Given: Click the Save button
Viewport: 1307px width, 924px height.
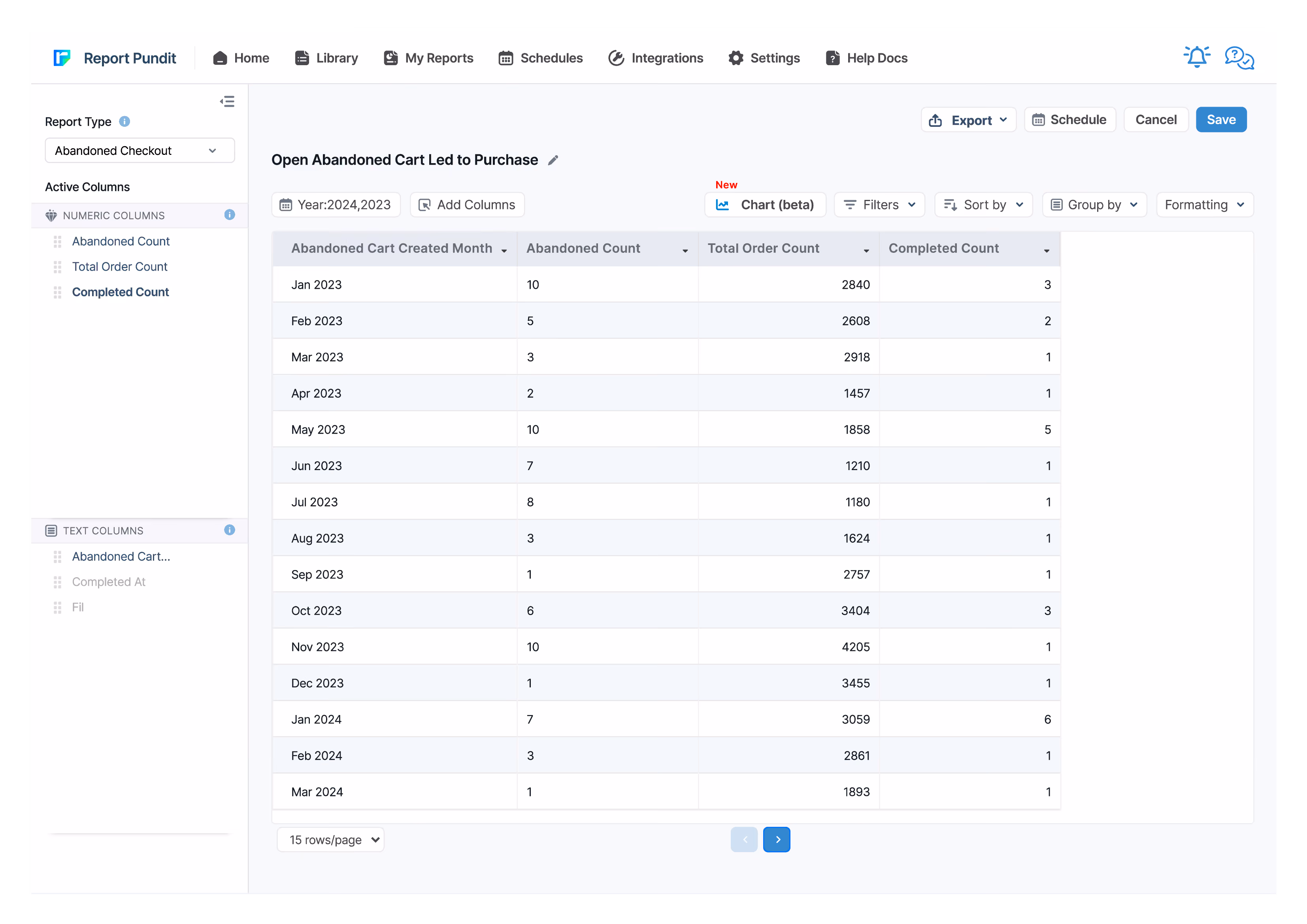Looking at the screenshot, I should (1221, 120).
